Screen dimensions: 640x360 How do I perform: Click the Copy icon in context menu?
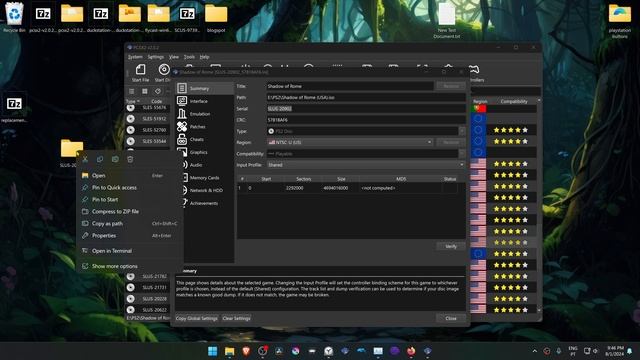point(100,159)
